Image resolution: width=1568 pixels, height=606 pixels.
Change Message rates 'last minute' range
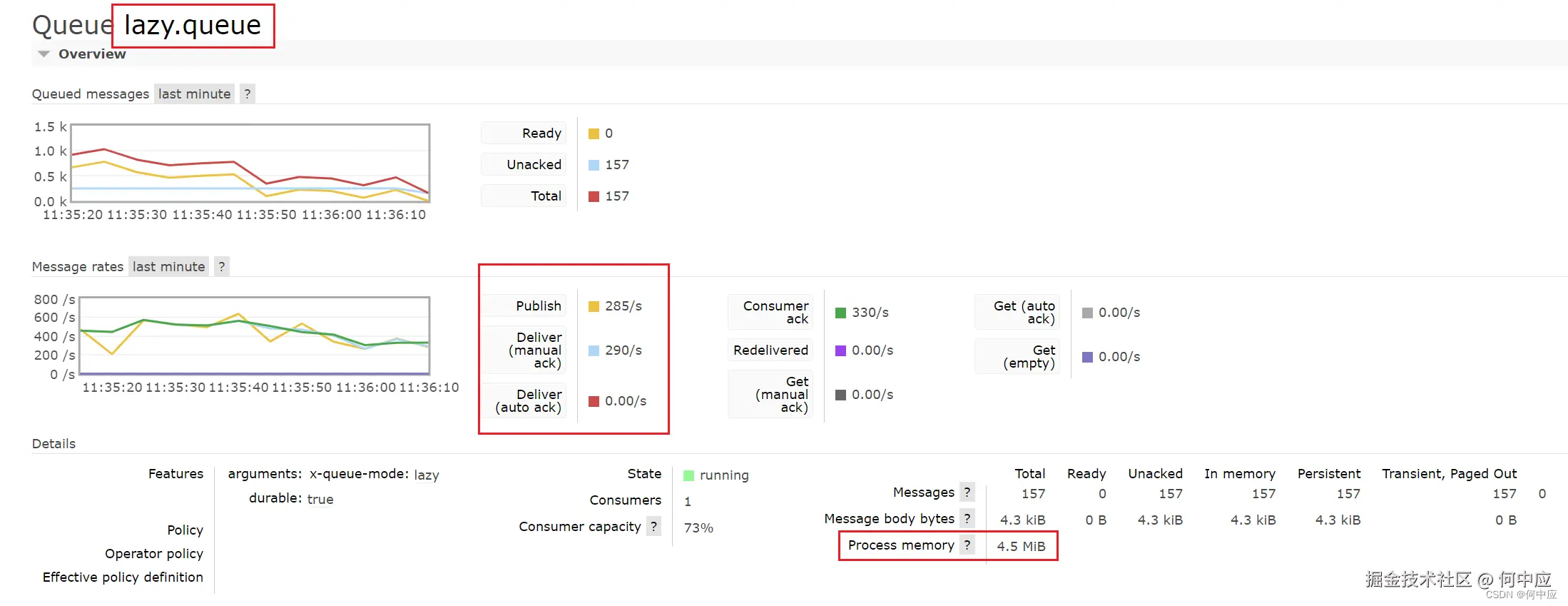tap(168, 266)
